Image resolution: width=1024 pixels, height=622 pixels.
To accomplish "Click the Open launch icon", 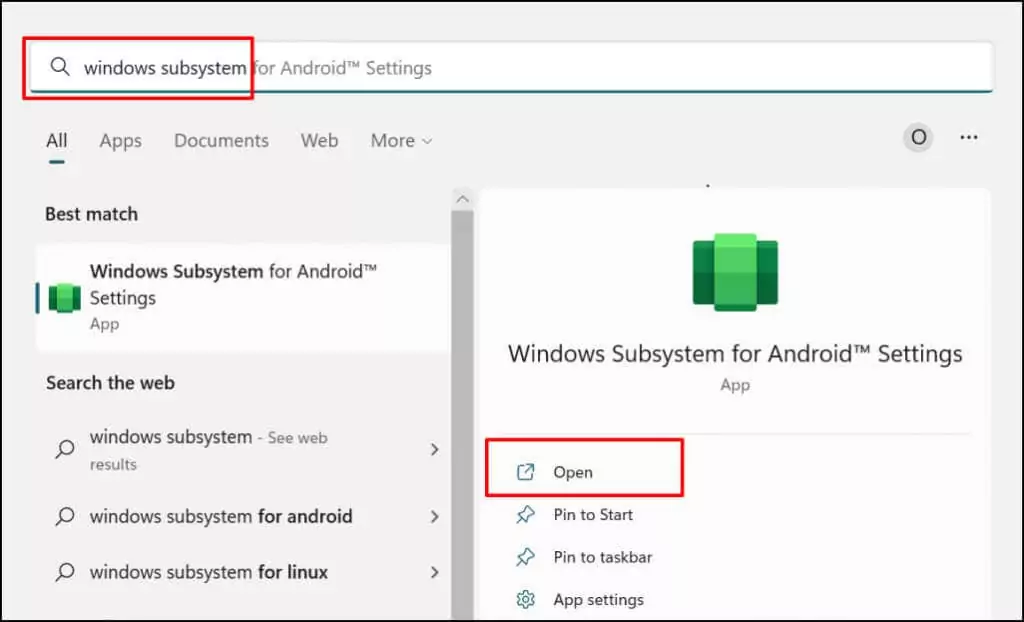I will point(526,472).
